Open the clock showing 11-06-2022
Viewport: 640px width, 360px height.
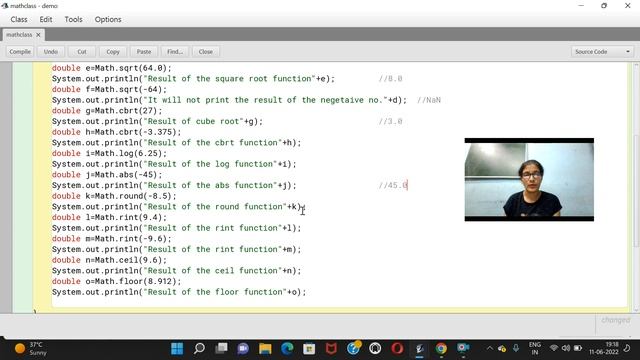click(x=604, y=349)
